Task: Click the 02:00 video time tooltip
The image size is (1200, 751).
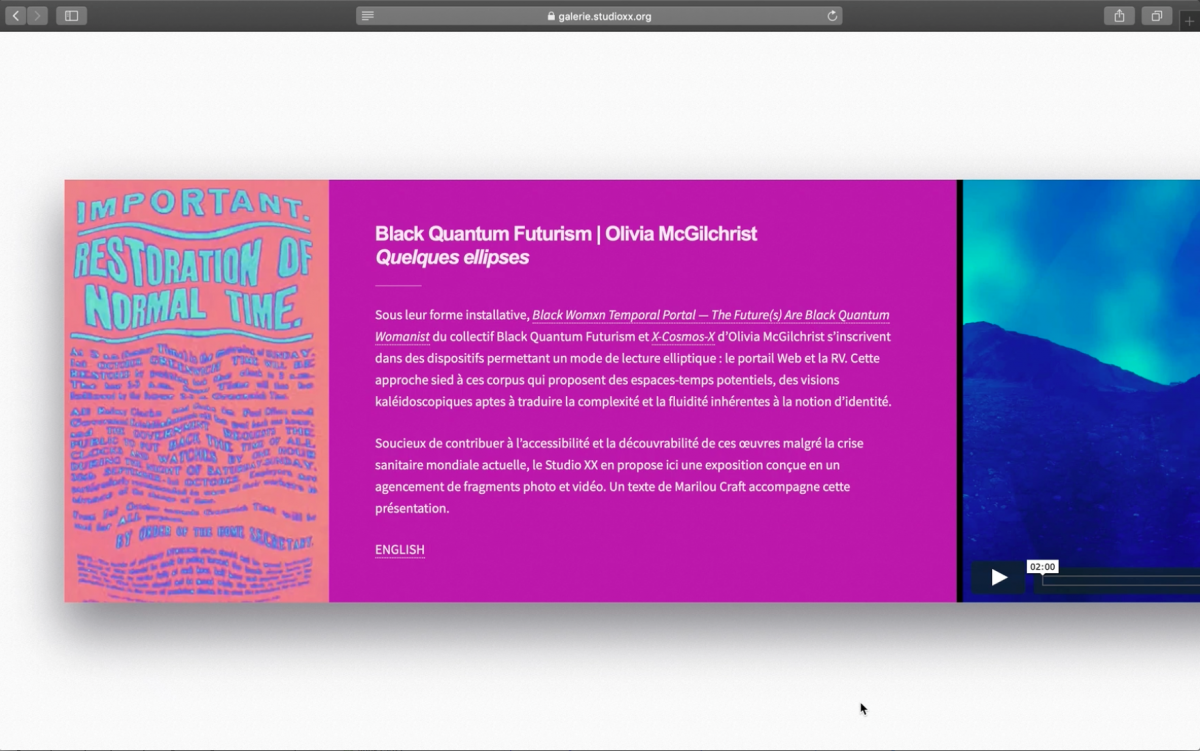Action: pyautogui.click(x=1042, y=567)
